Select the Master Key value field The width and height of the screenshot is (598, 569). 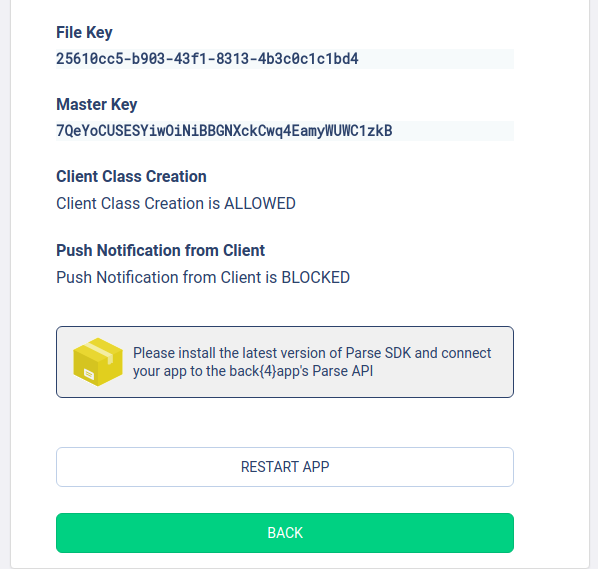pyautogui.click(x=285, y=131)
